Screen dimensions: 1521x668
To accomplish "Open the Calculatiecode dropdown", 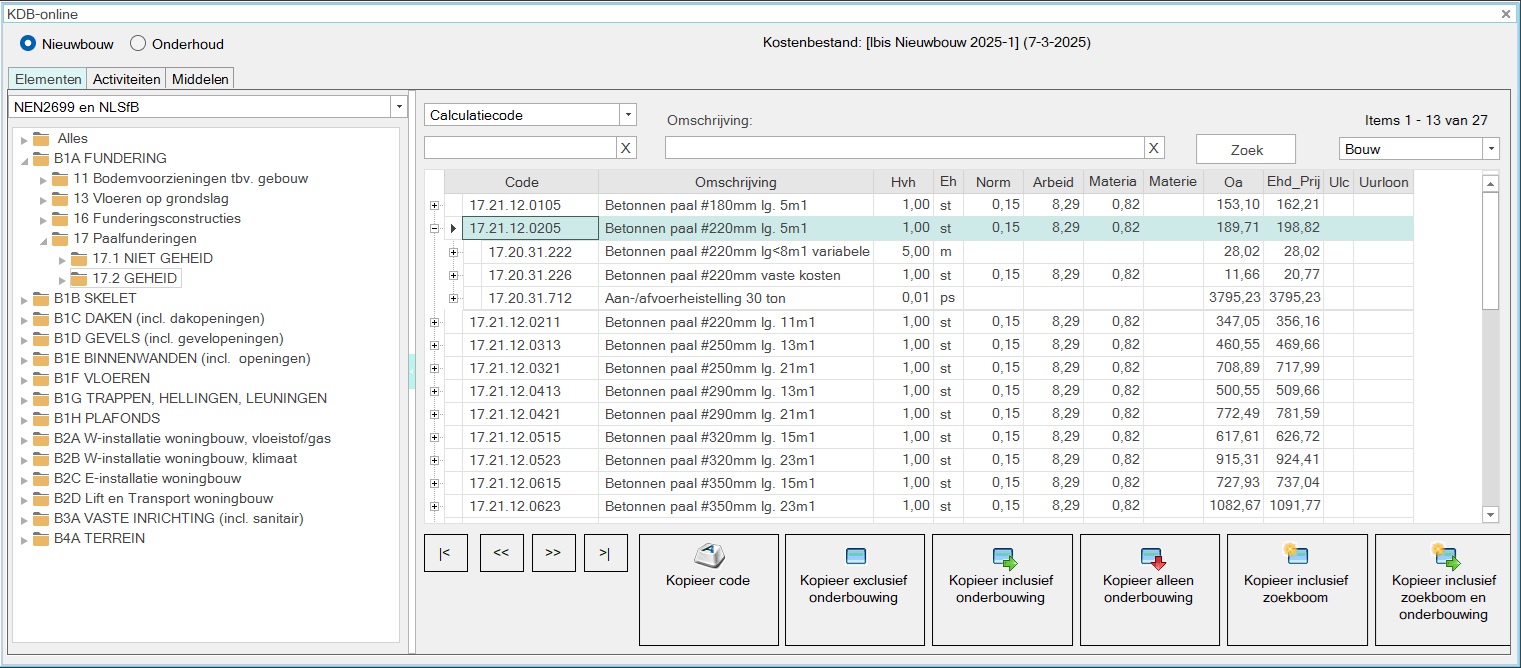I will pyautogui.click(x=628, y=115).
